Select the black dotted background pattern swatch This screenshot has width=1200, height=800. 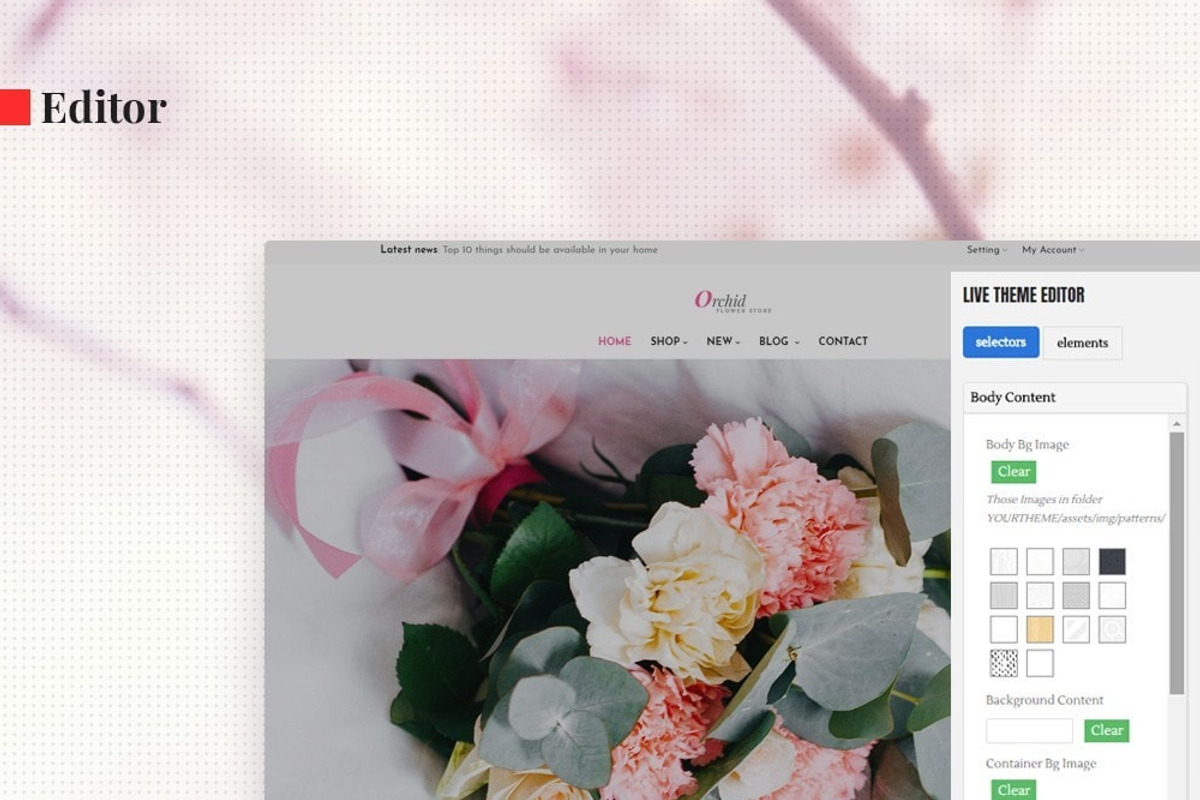[x=1004, y=663]
